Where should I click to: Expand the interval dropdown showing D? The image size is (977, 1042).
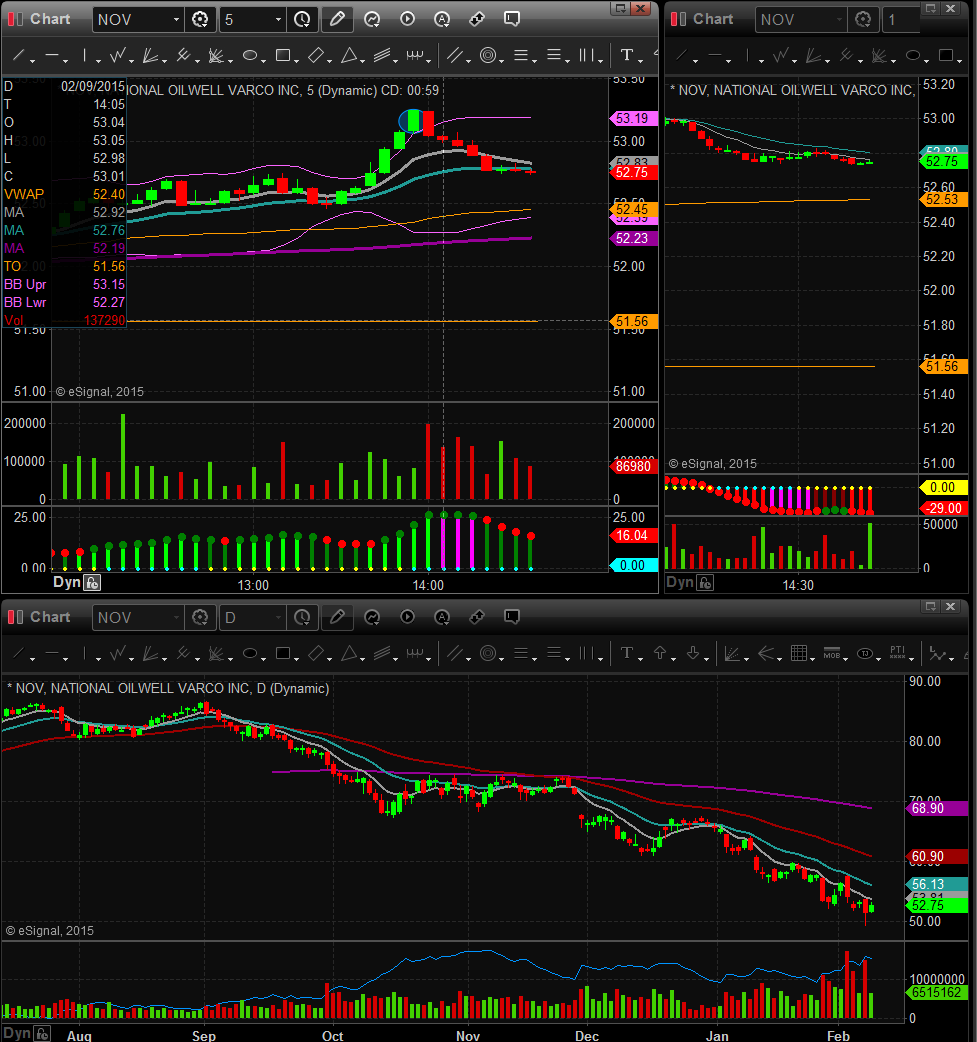(277, 617)
